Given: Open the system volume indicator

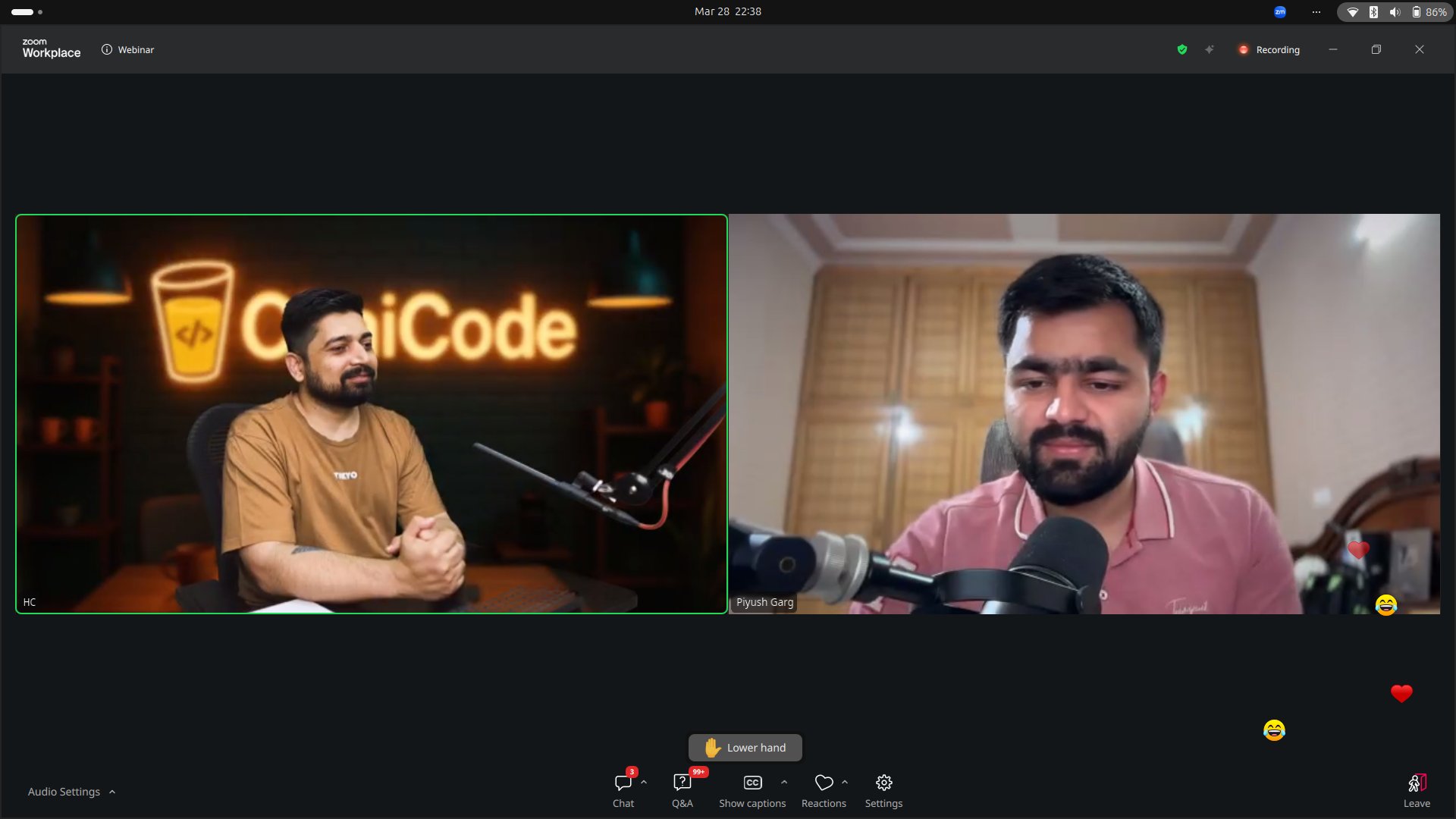Looking at the screenshot, I should coord(1395,12).
